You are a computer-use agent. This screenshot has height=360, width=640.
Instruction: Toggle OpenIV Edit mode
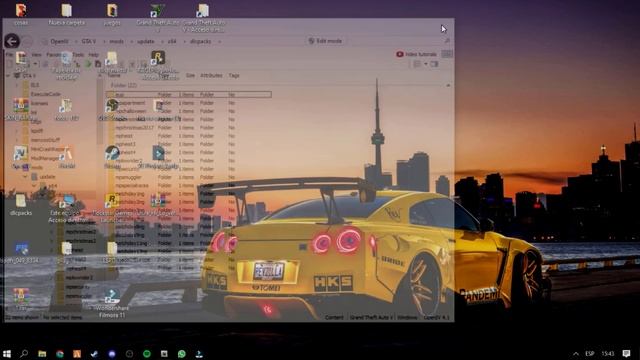point(325,41)
